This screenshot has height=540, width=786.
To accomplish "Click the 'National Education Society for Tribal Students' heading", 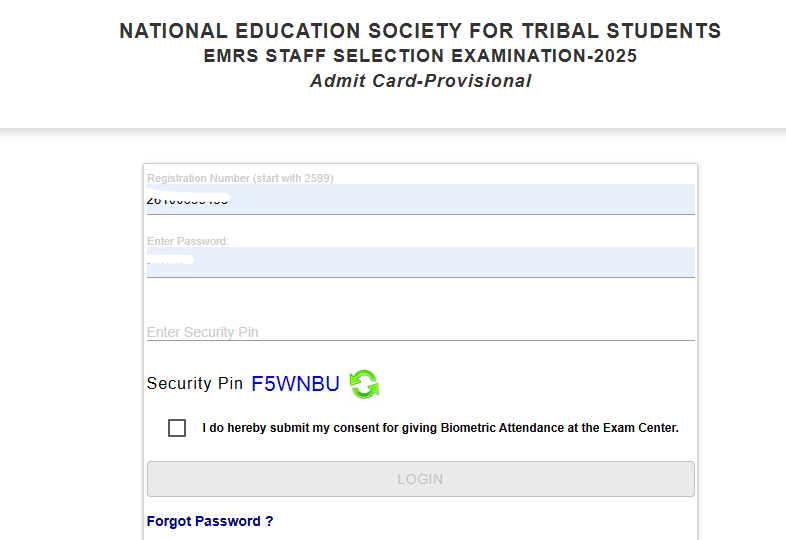I will 420,31.
